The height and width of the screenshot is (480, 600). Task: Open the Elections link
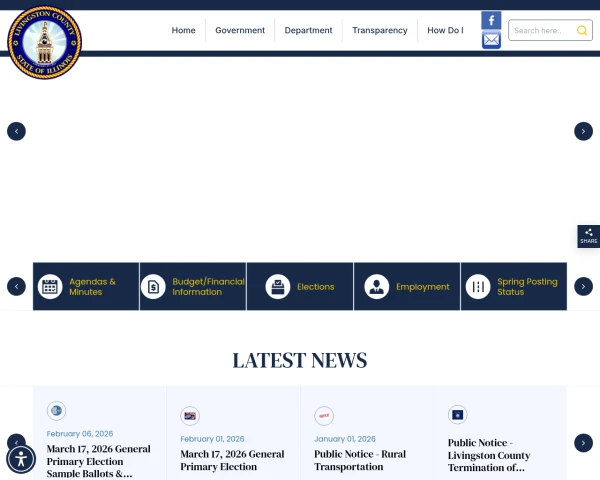(x=316, y=287)
